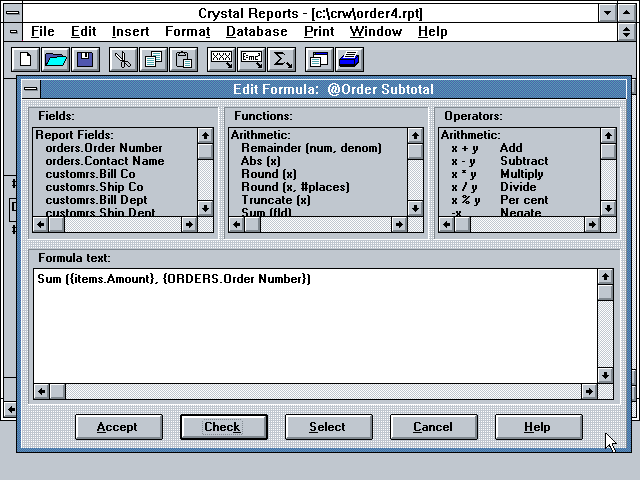Select customrs.Bill Dept field
Image resolution: width=640 pixels, height=480 pixels.
96,200
